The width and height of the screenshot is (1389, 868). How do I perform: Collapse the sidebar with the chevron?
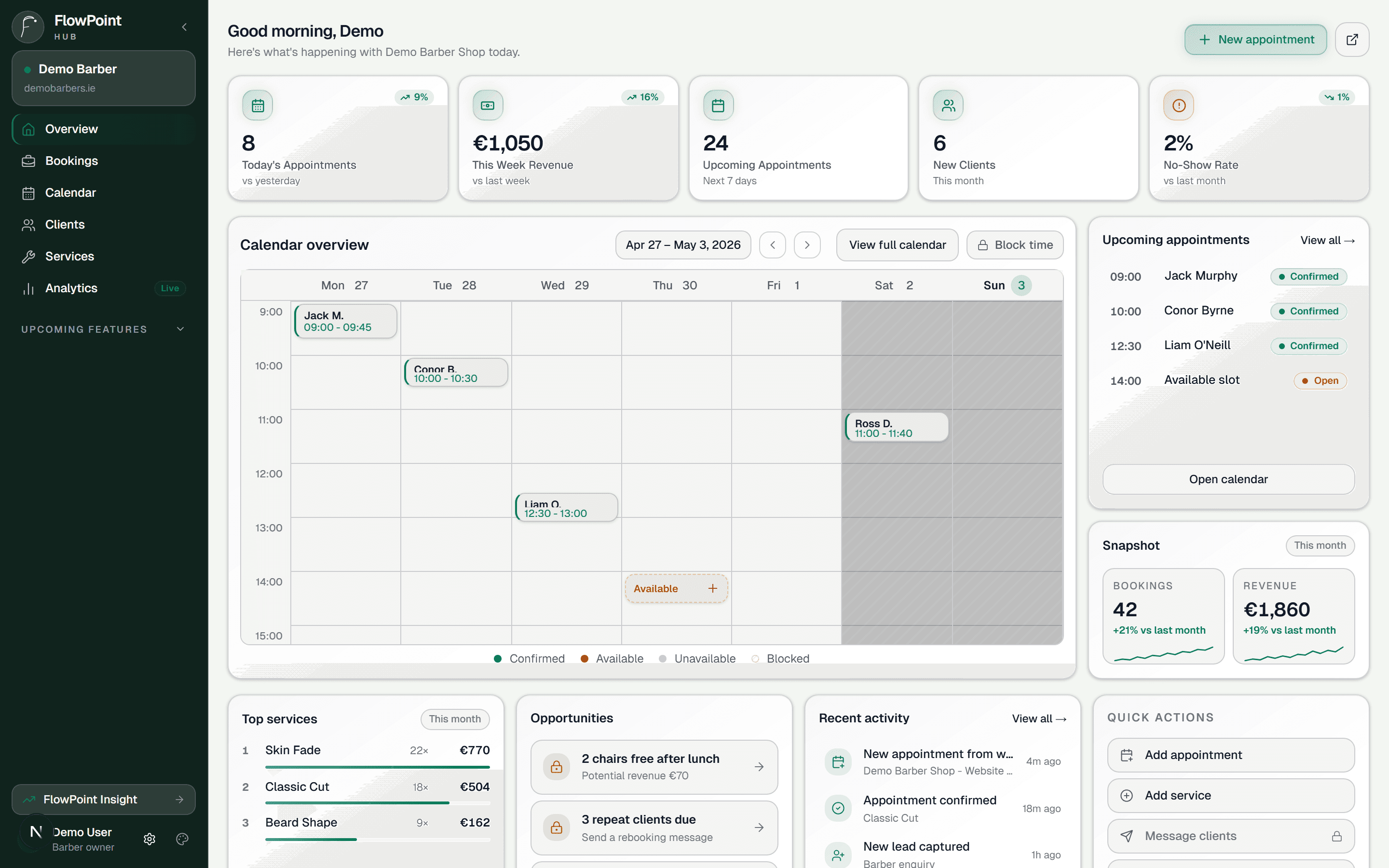[184, 27]
